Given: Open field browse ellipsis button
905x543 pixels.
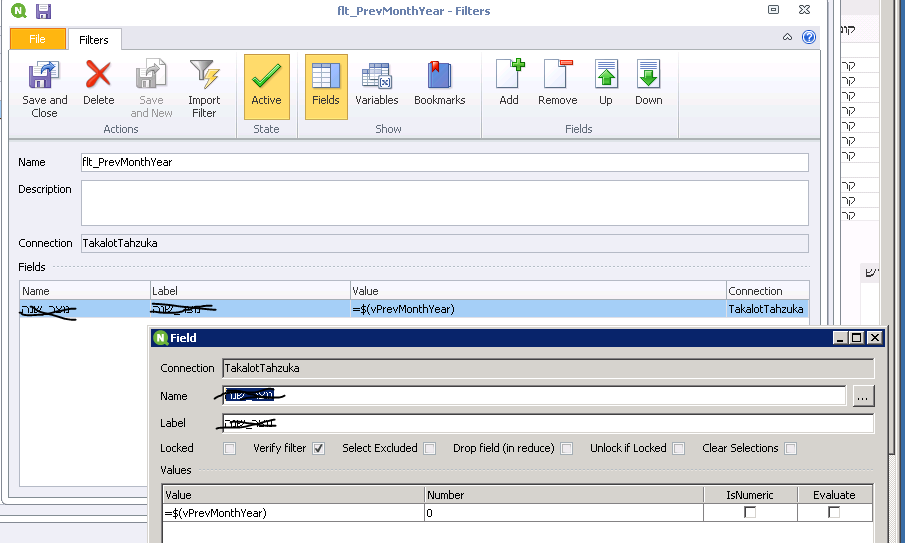Looking at the screenshot, I should pyautogui.click(x=863, y=397).
